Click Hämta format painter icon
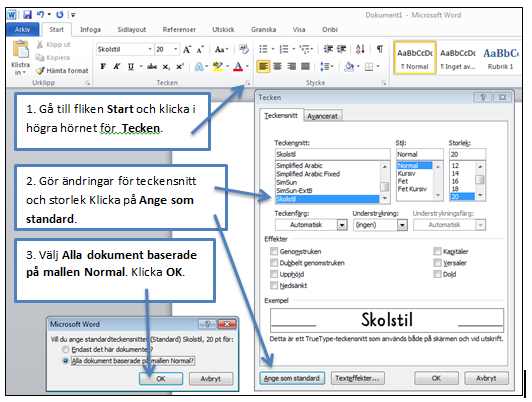This screenshot has width=532, height=402. tap(40, 71)
